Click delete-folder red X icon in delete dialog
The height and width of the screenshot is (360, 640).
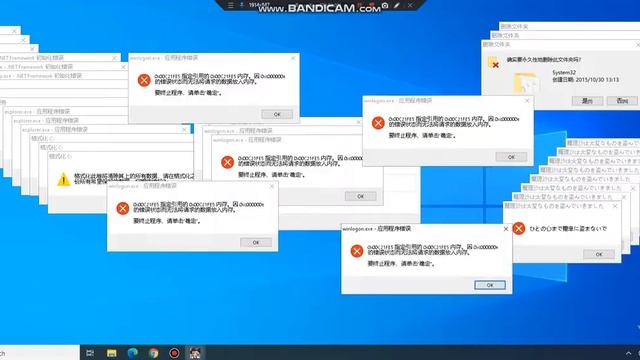click(x=493, y=62)
